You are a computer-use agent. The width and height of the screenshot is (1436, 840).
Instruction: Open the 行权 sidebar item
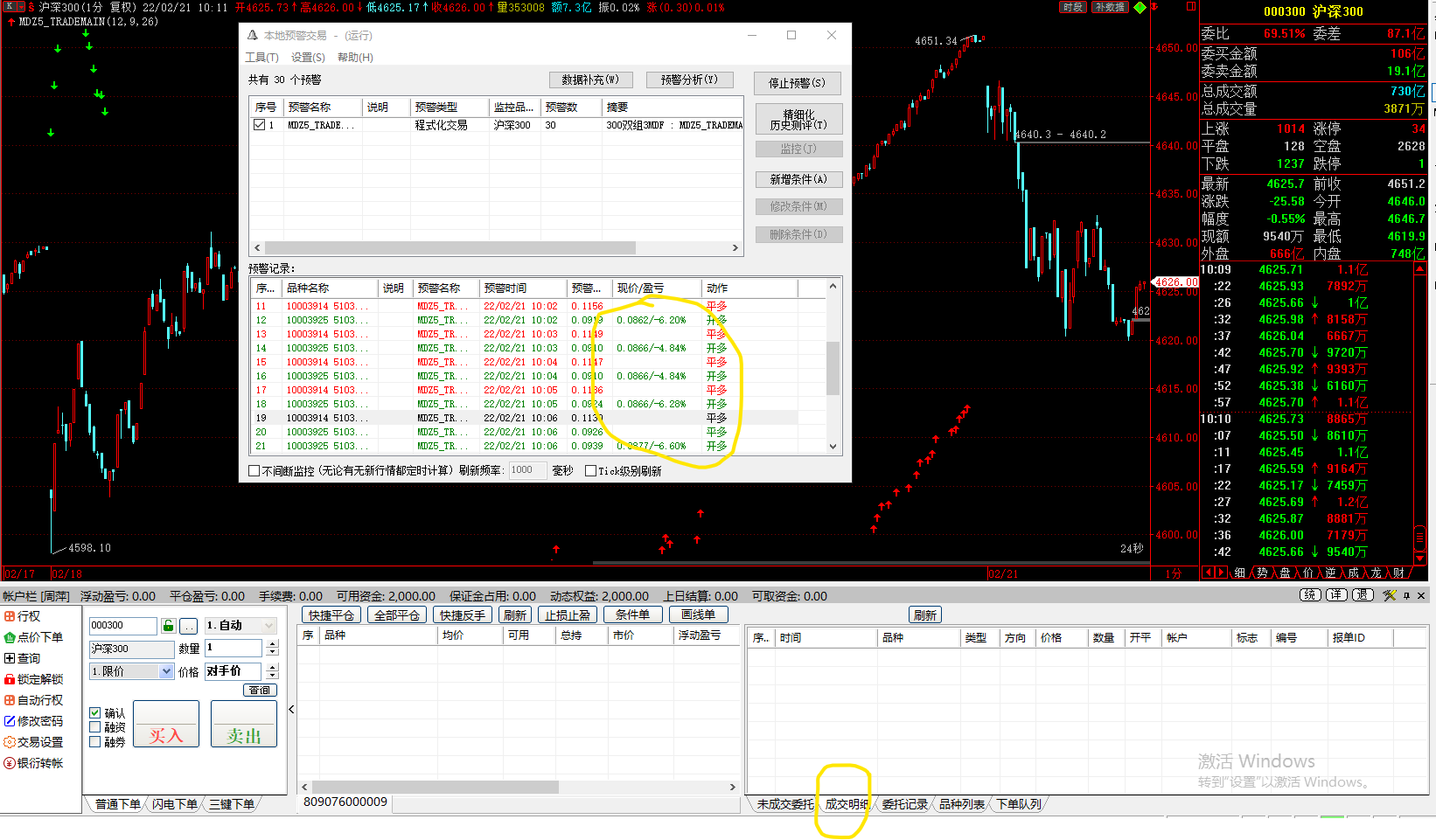coord(22,616)
